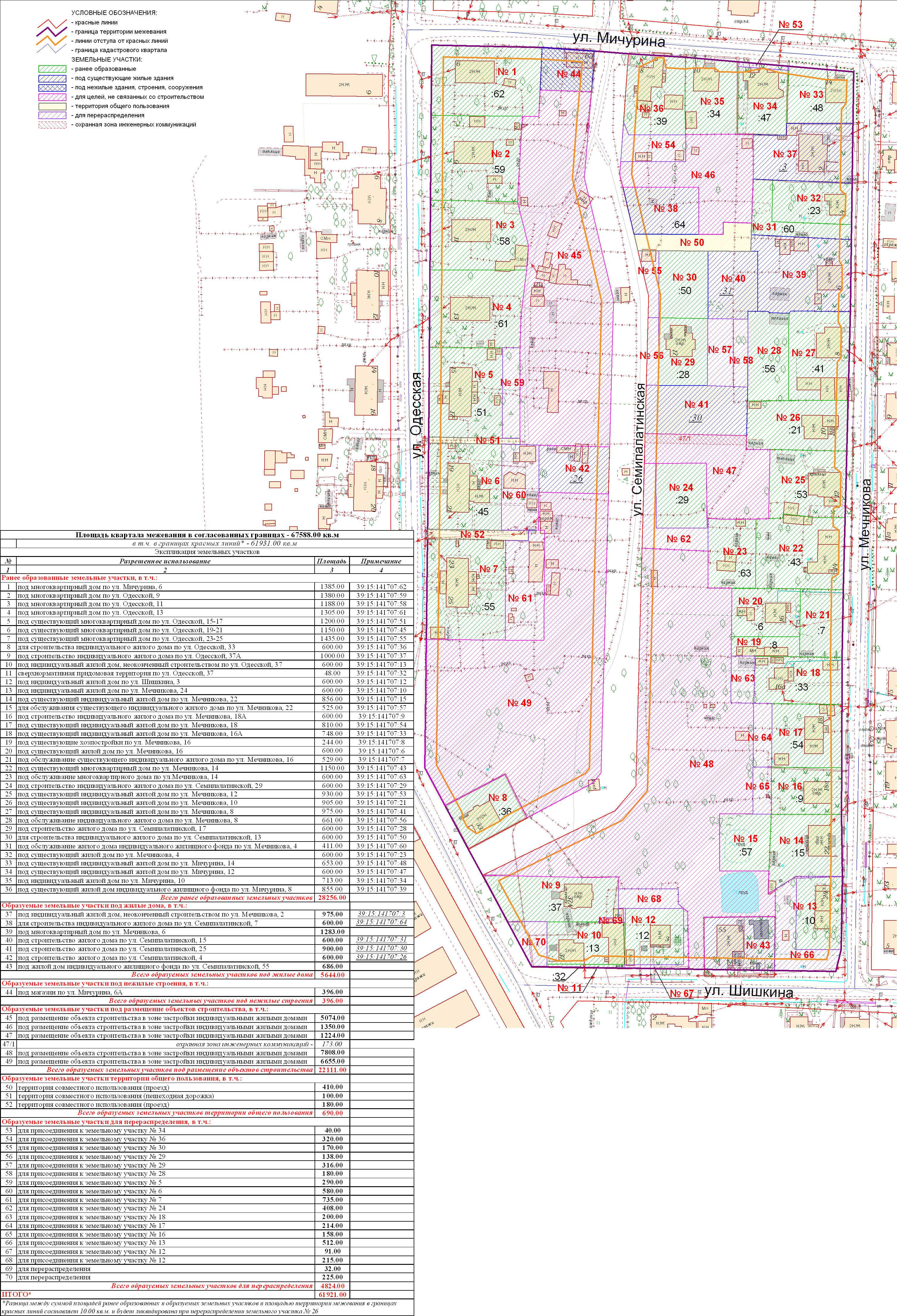The width and height of the screenshot is (897, 1316).
Task: Click the 'ул. Одесская' street label
Action: pos(417,415)
